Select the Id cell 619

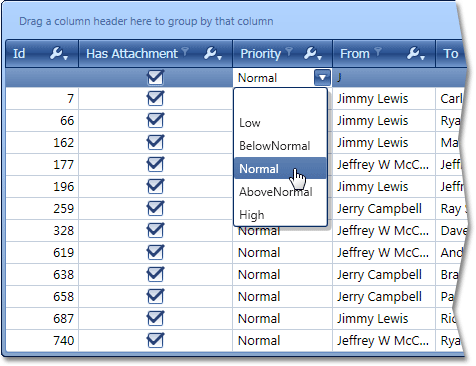(42, 252)
